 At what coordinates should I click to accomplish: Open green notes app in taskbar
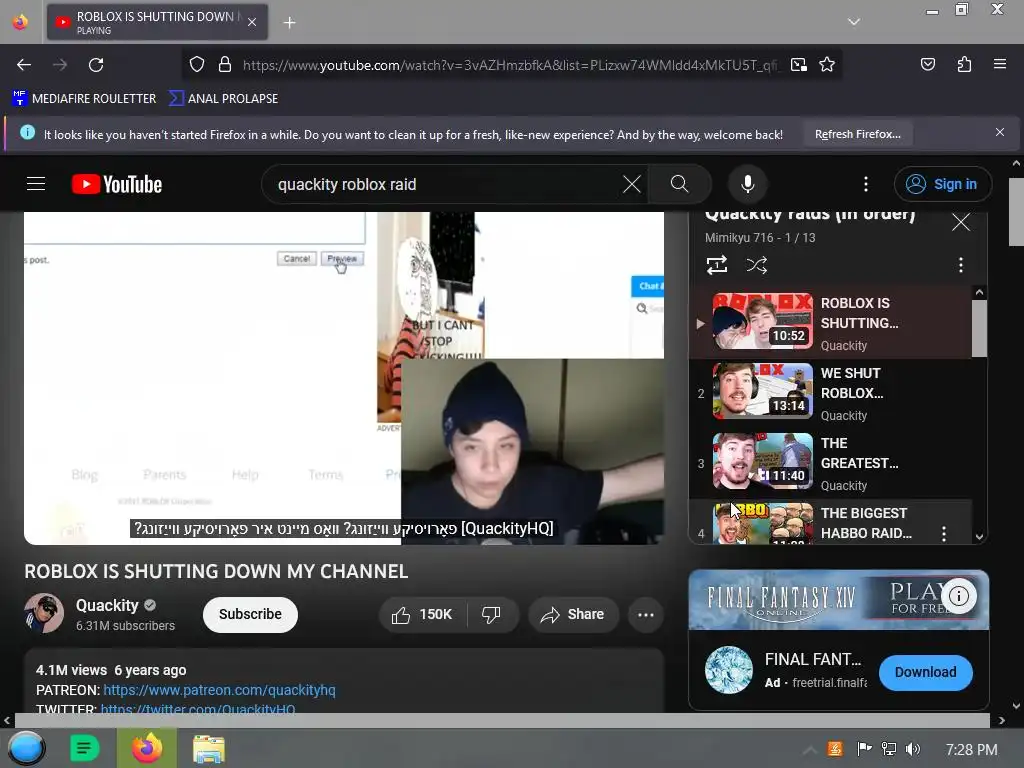pyautogui.click(x=85, y=748)
